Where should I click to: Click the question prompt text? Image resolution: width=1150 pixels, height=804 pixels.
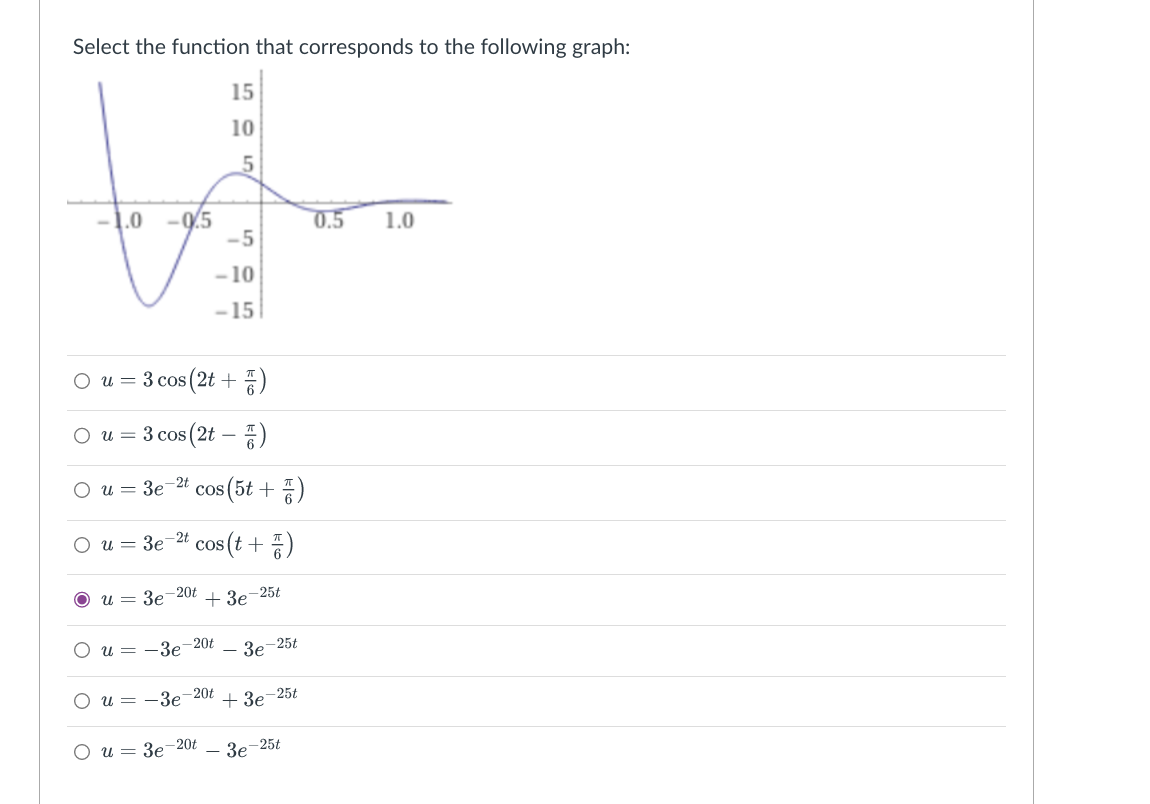(350, 46)
